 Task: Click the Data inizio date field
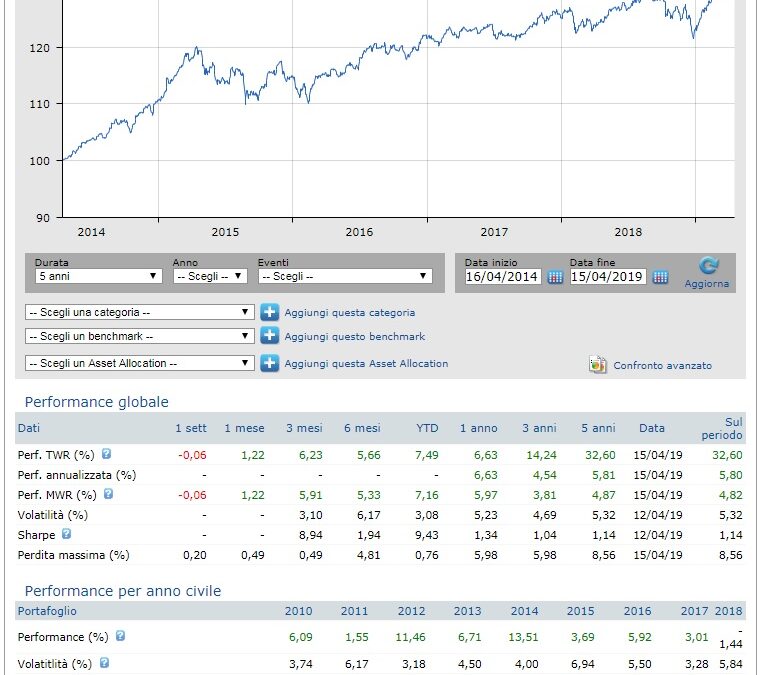point(503,278)
